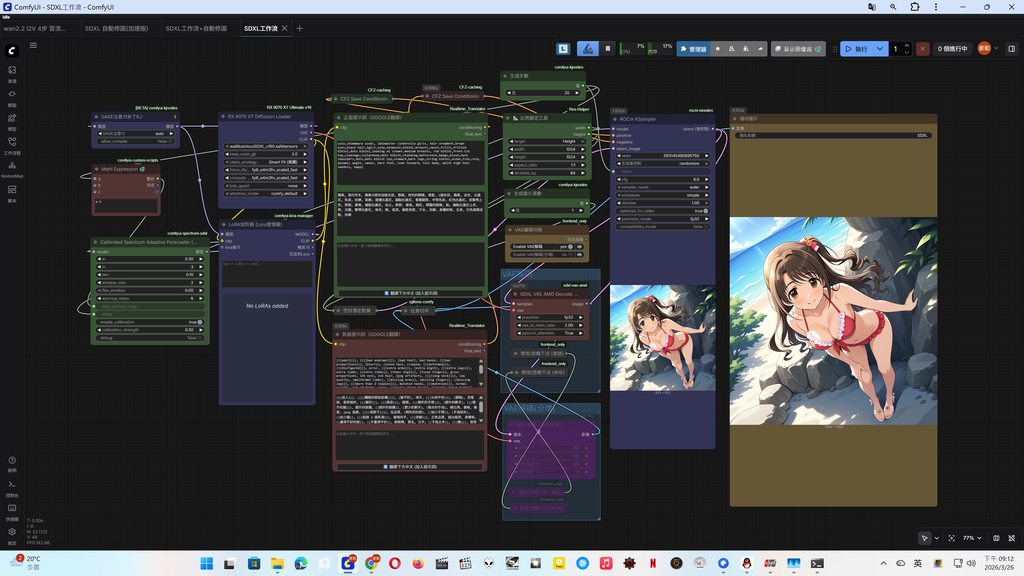
Task: Open the 77% zoom level dropdown
Action: click(972, 538)
